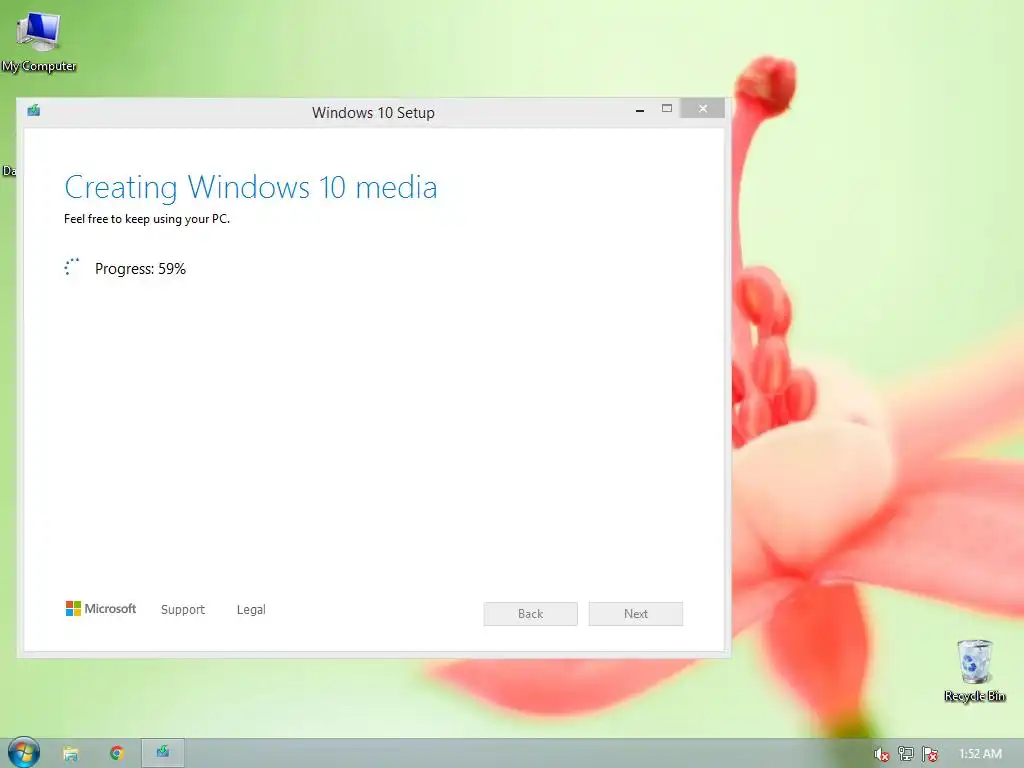Viewport: 1024px width, 768px height.
Task: Open the Legal link
Action: pos(251,609)
